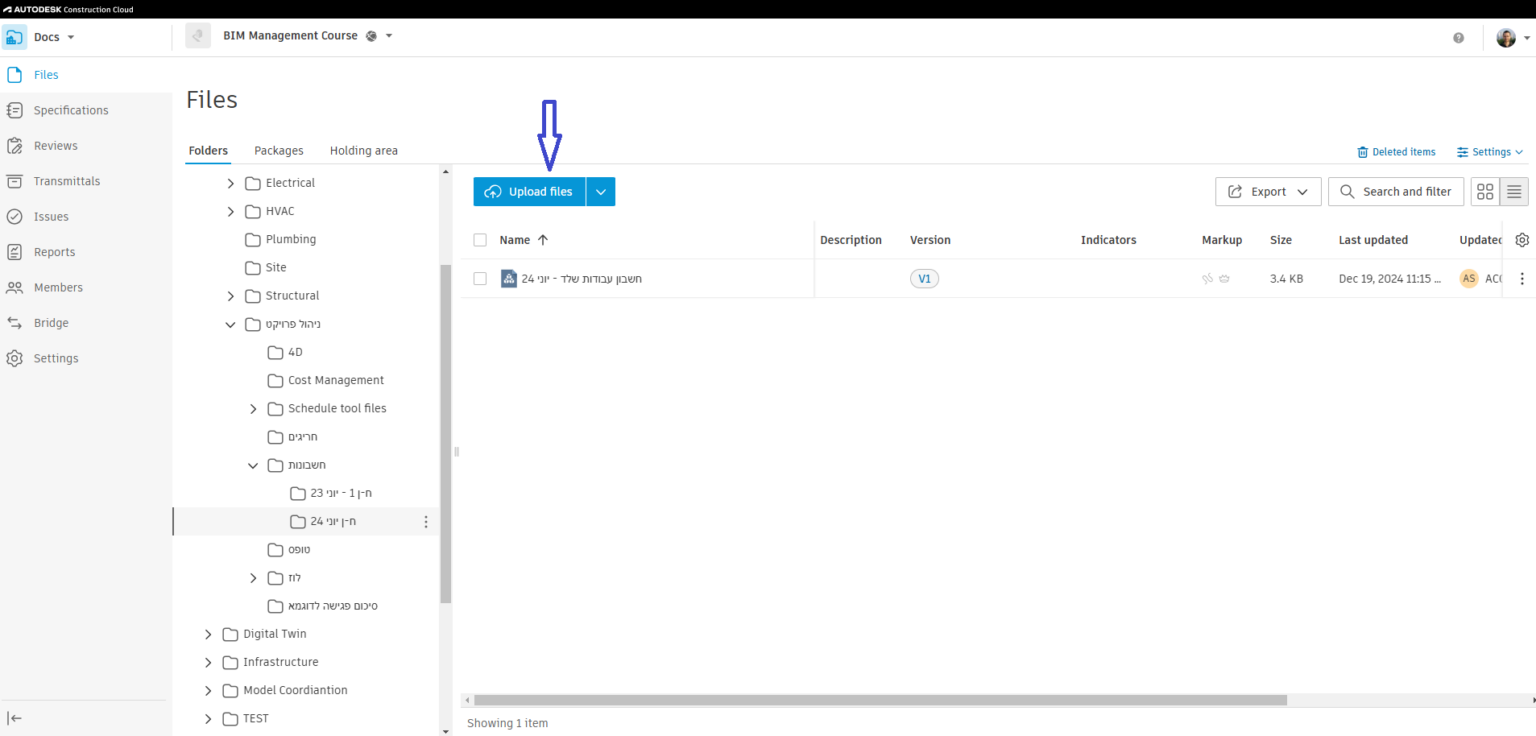The width and height of the screenshot is (1536, 736).
Task: Open the file row's three-dot menu
Action: point(1522,279)
